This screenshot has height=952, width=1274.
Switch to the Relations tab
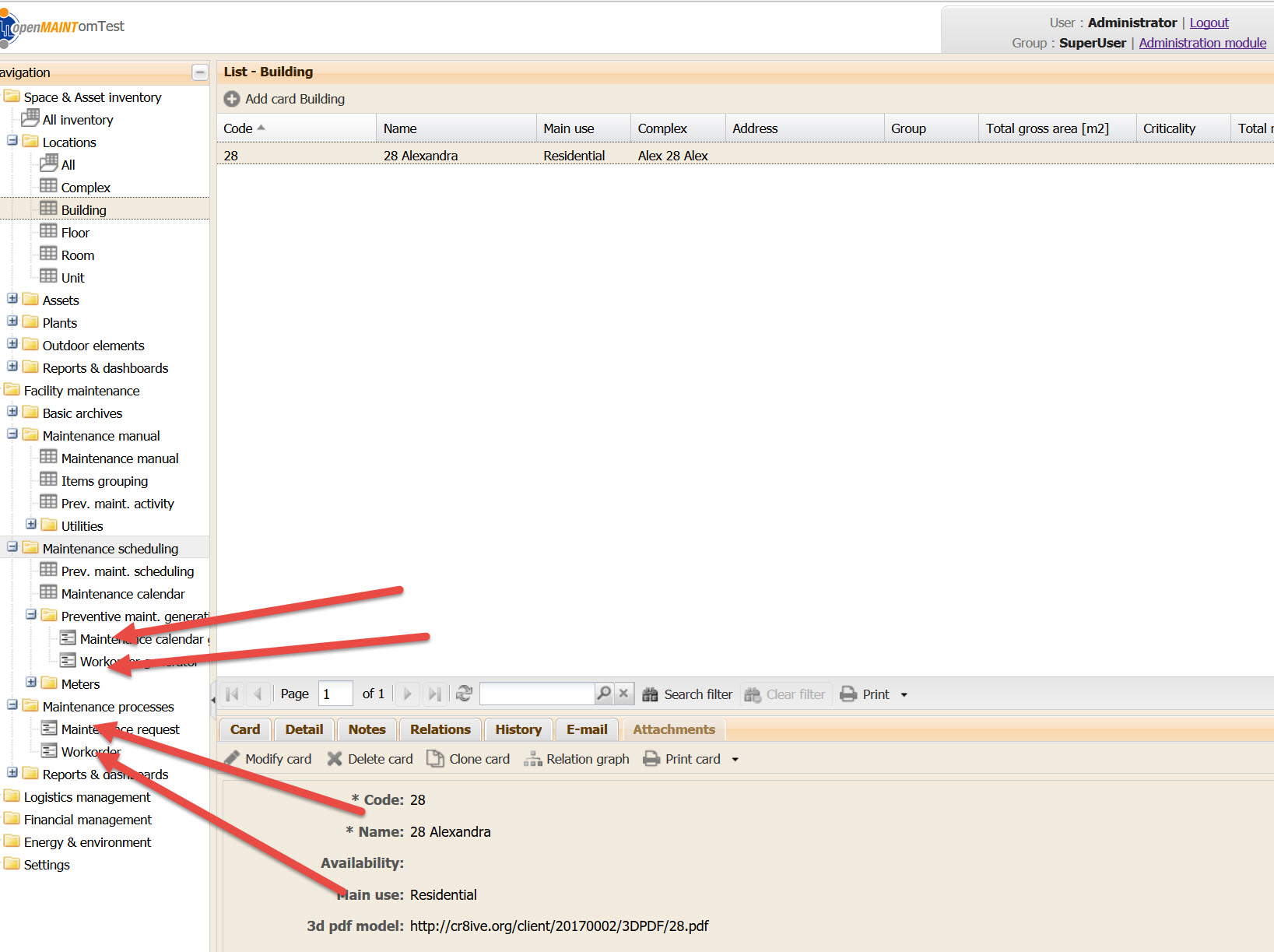[x=440, y=729]
